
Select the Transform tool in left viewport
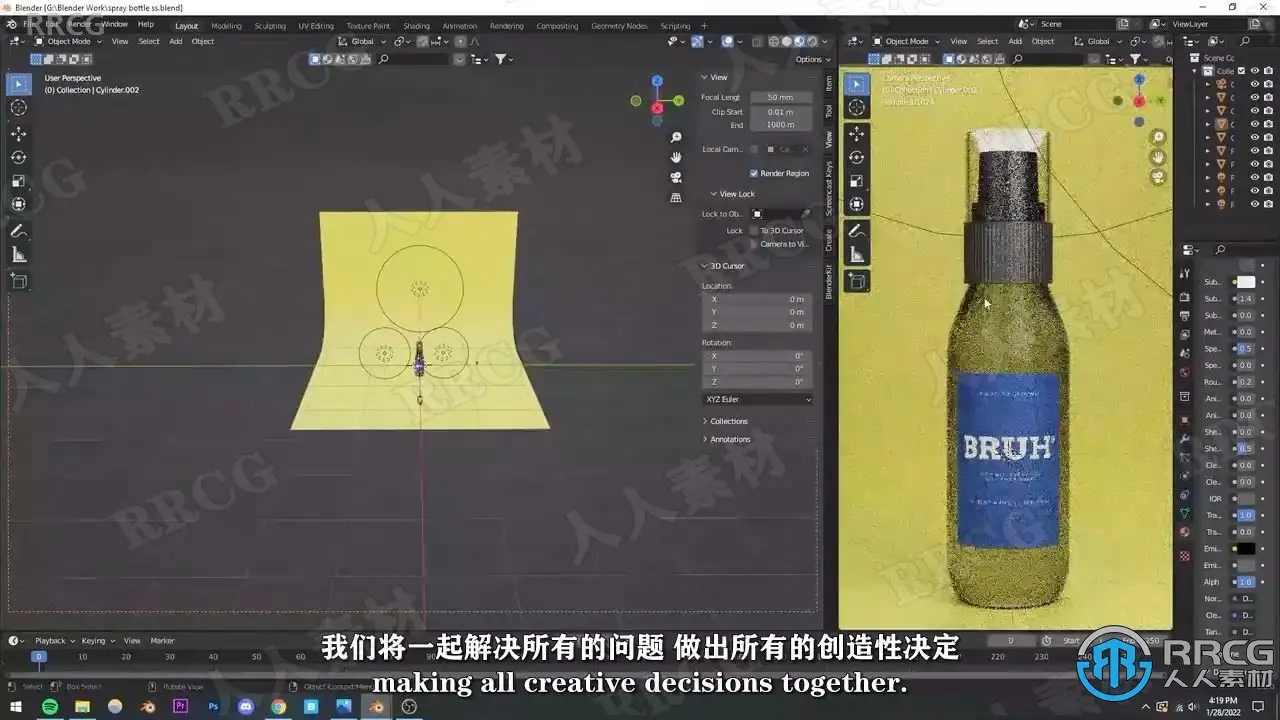click(x=19, y=204)
